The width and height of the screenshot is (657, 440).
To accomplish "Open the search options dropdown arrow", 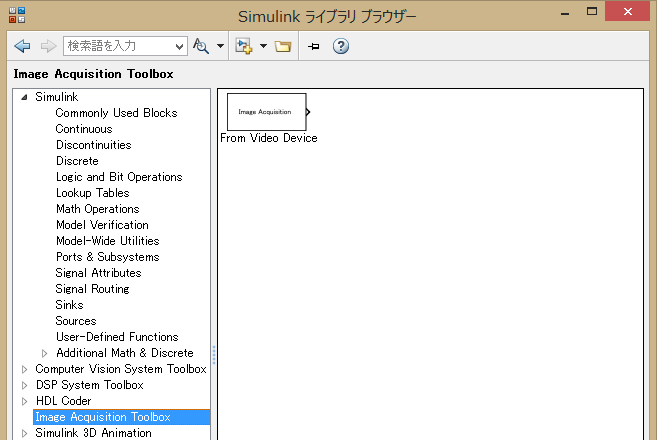I will 220,46.
